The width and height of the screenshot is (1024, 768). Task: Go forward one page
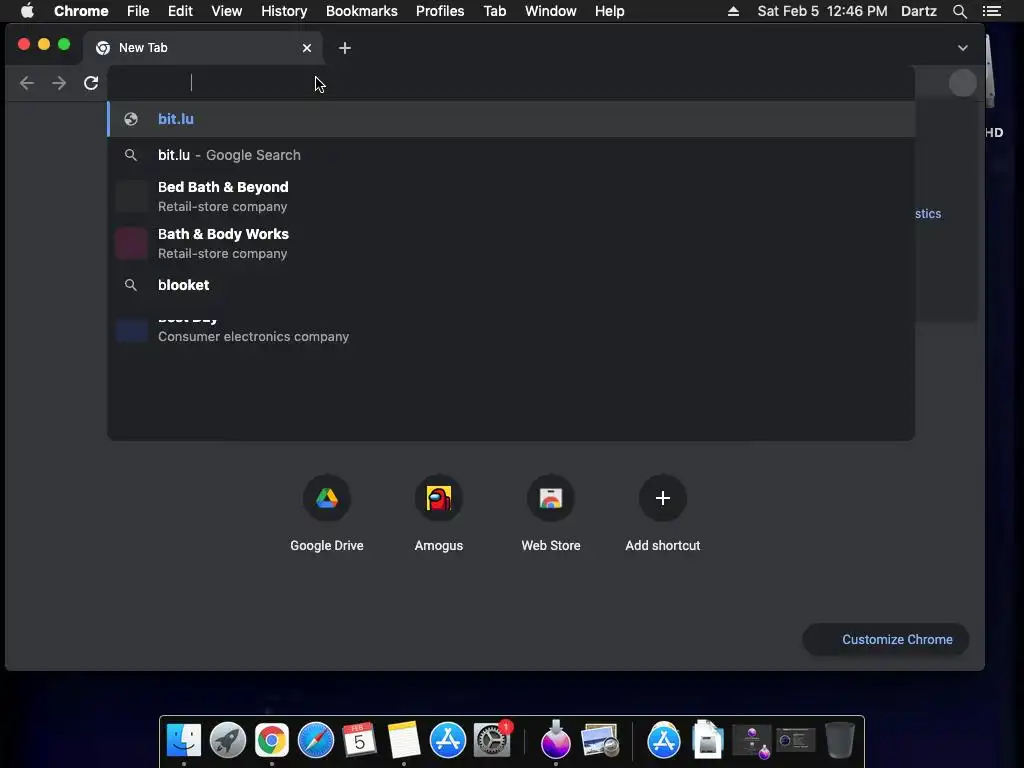[x=59, y=83]
